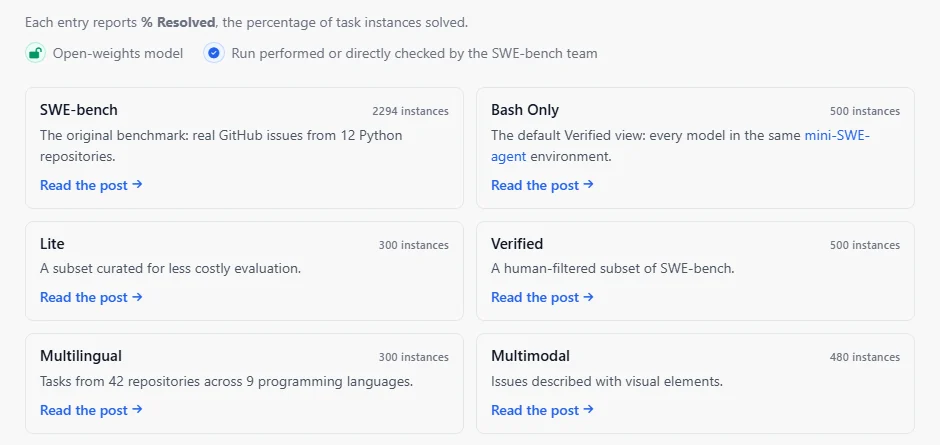Select the Multimodal card heading
This screenshot has width=940, height=445.
tap(530, 356)
